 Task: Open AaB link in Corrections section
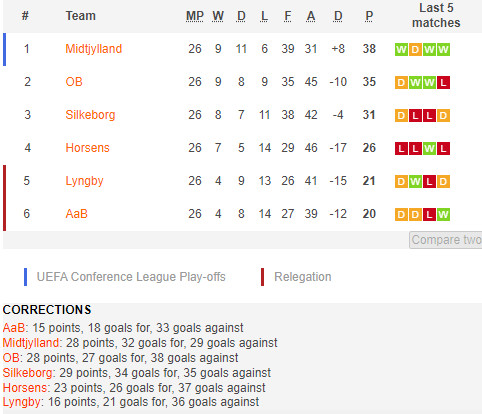pos(14,328)
